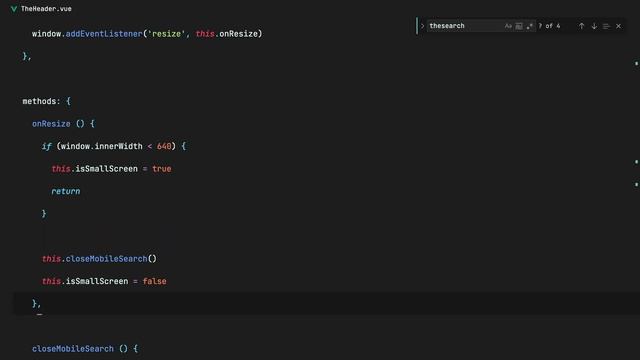Screen dimensions: 640x360
Task: Go to next match arrow
Action: [594, 26]
